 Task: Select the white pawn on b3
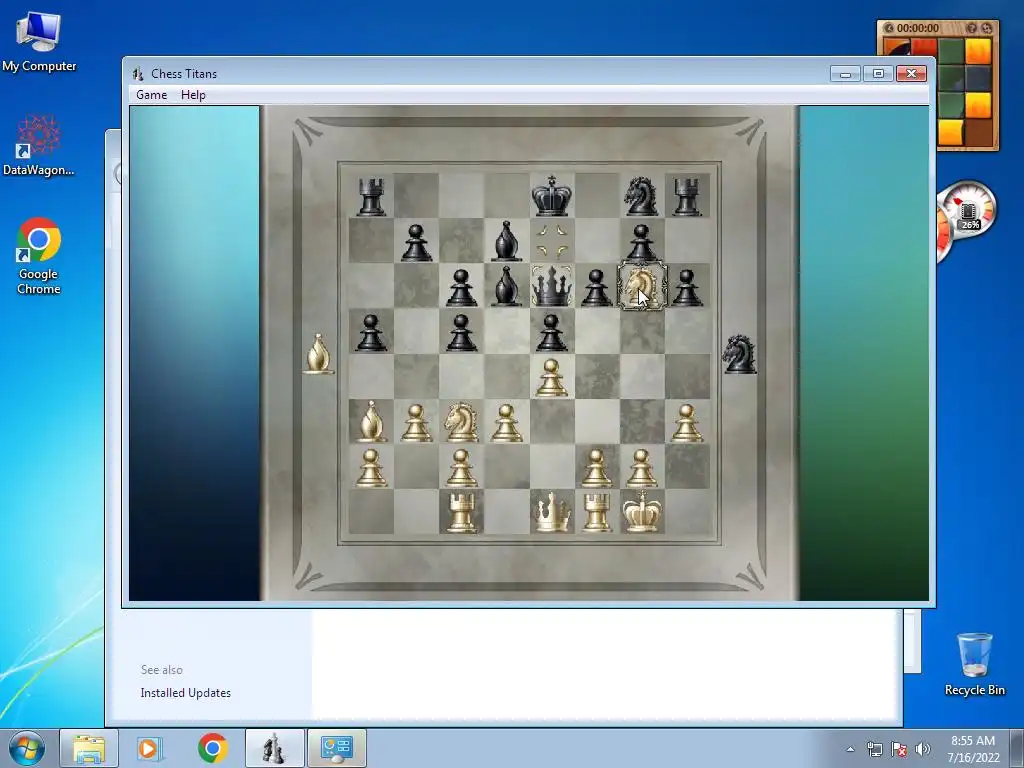click(417, 423)
